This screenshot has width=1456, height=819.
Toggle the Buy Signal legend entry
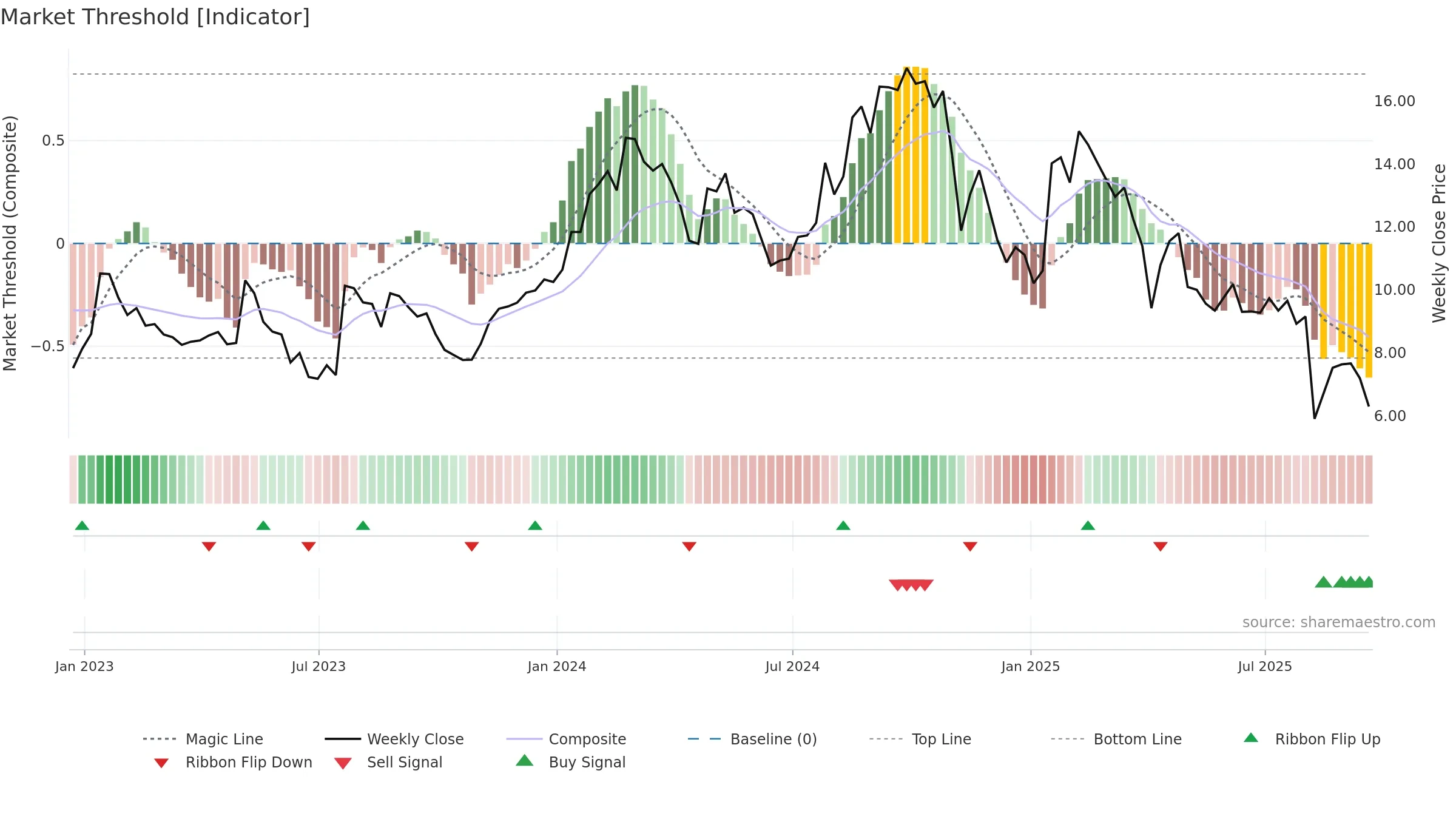pos(570,762)
